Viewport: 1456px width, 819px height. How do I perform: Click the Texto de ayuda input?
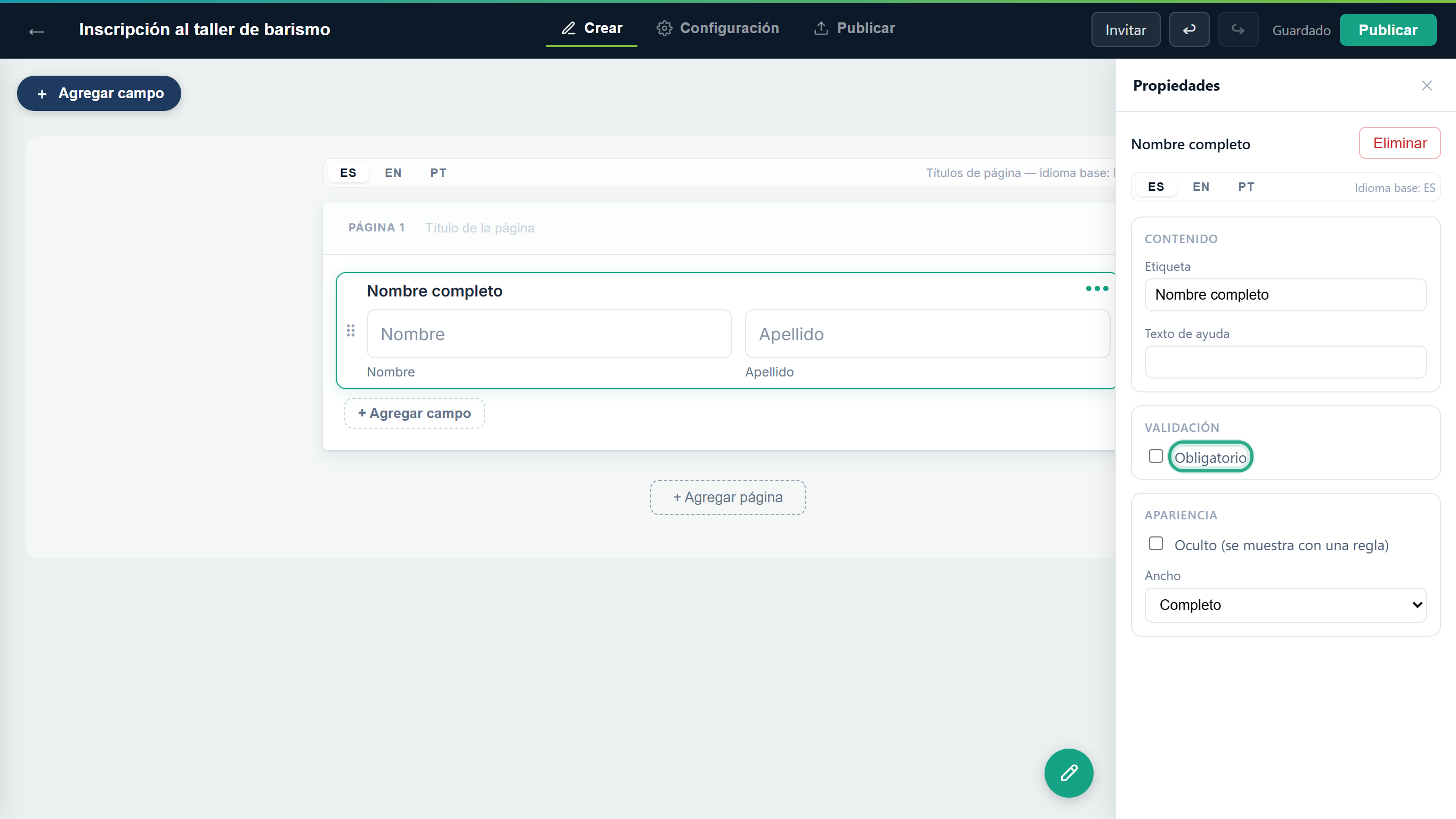pos(1285,362)
